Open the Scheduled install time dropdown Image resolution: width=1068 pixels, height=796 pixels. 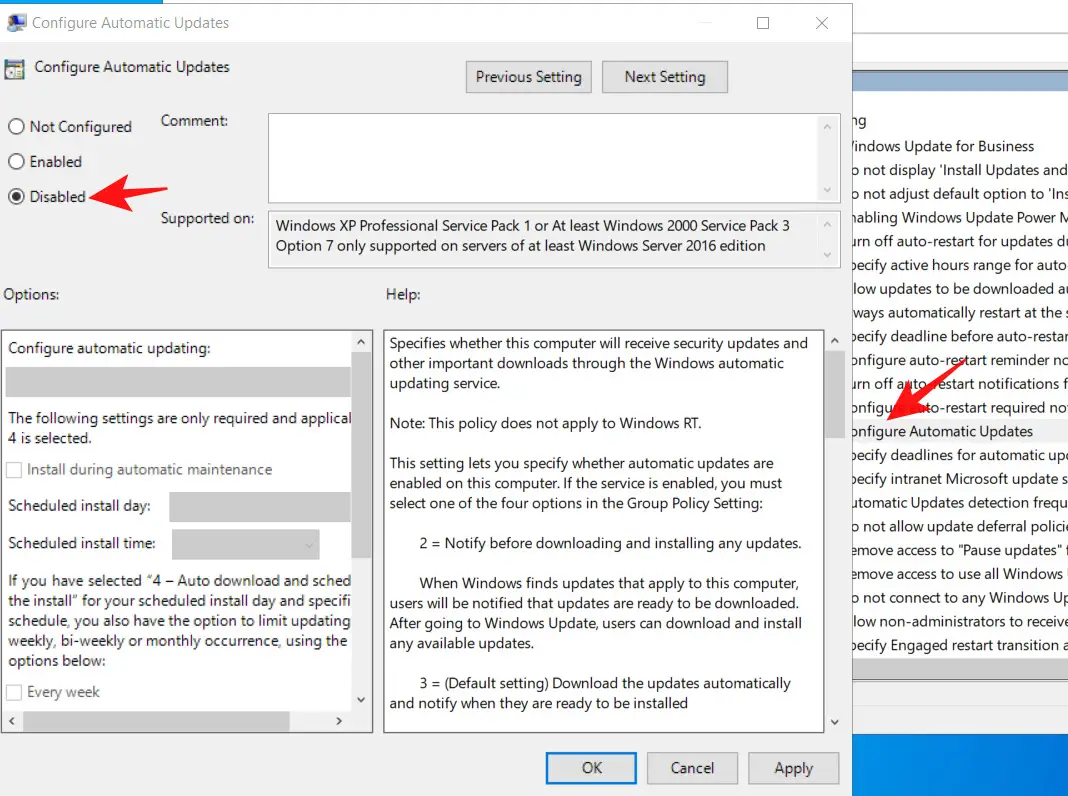click(245, 544)
